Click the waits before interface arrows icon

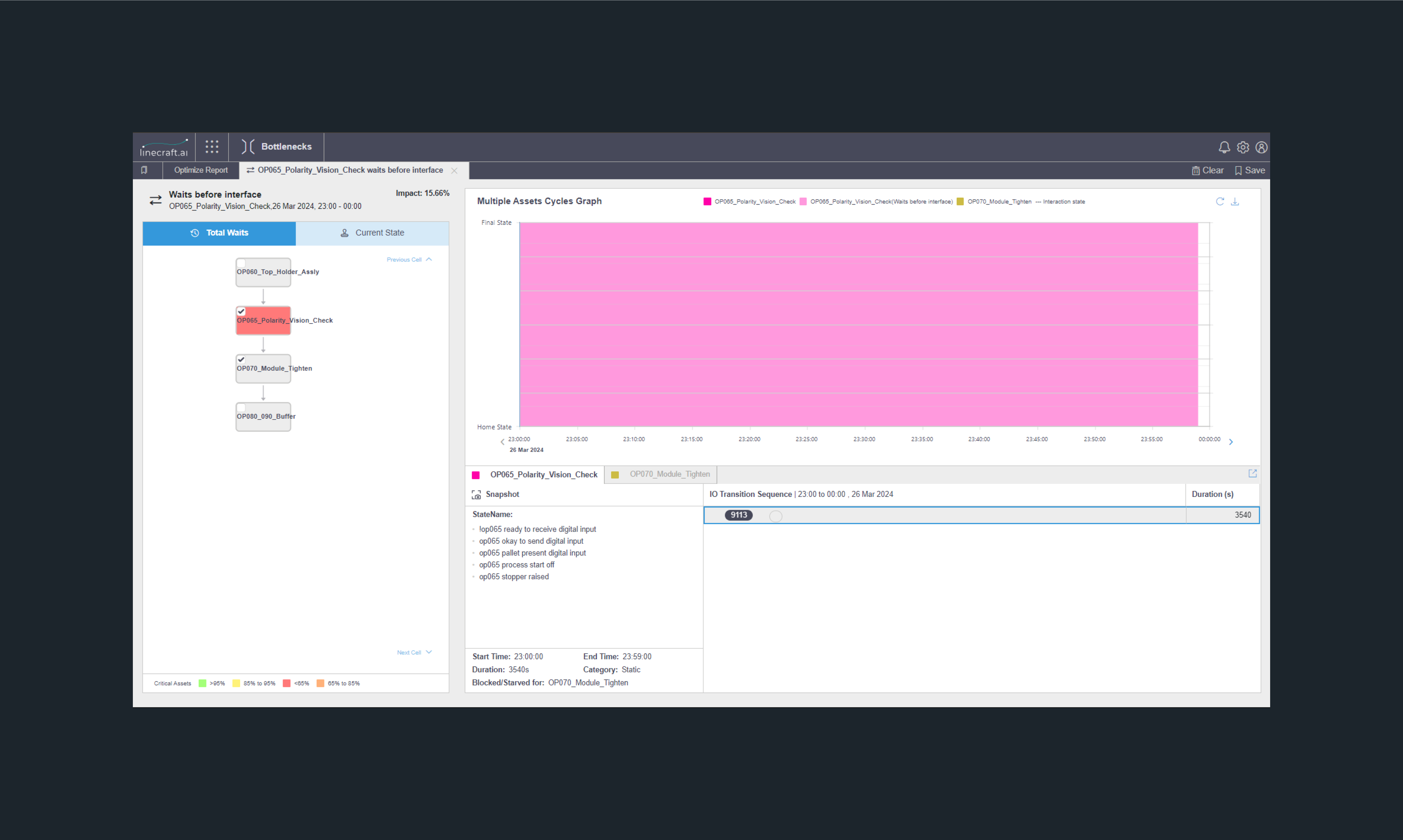coord(156,200)
